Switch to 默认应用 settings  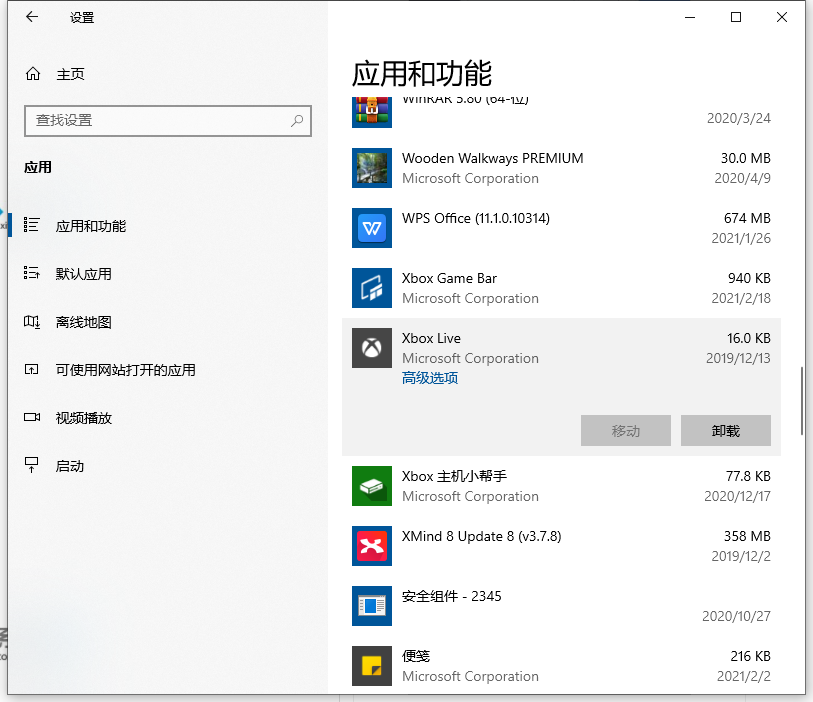(x=83, y=274)
